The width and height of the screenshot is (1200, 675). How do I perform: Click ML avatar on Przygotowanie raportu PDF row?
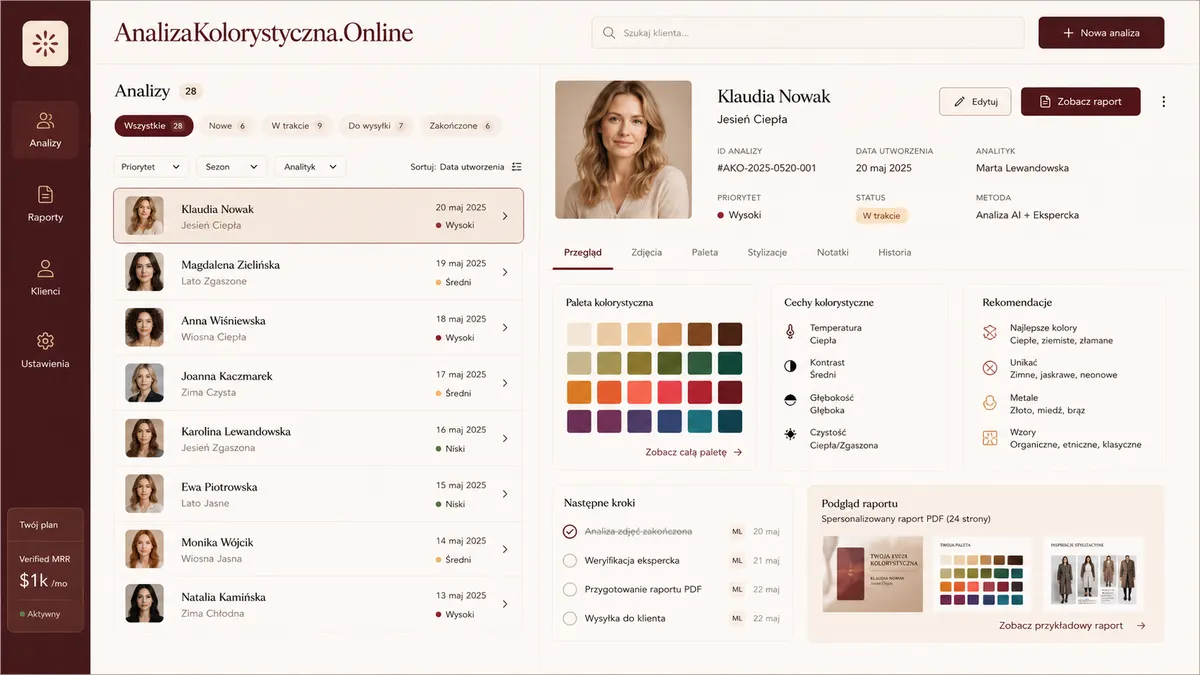(737, 589)
